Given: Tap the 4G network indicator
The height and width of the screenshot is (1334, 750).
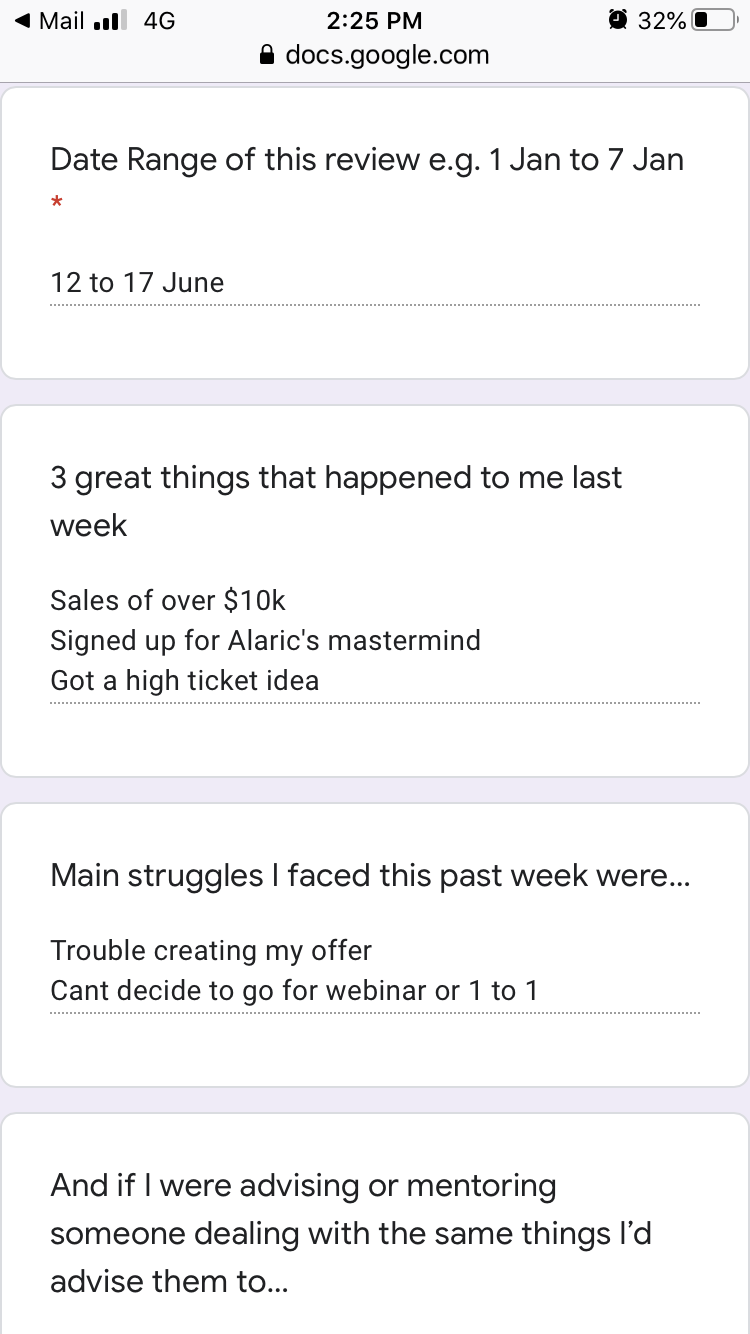Looking at the screenshot, I should click(x=159, y=21).
